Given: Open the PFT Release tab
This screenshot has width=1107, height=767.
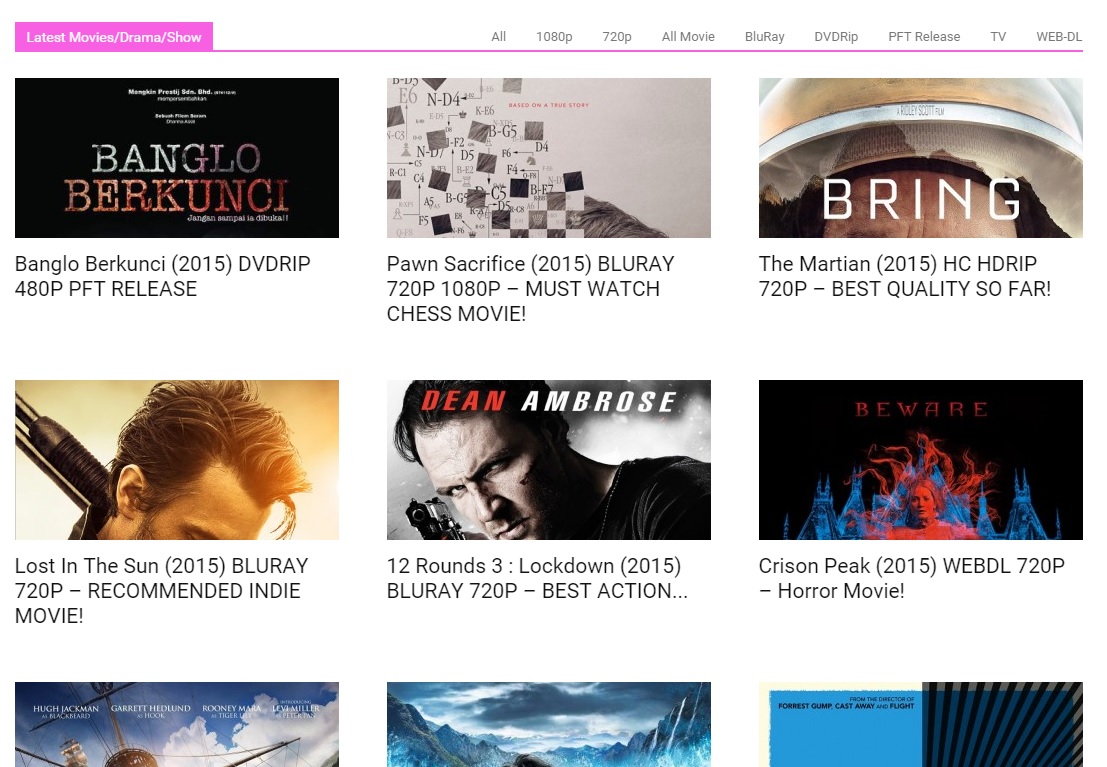Looking at the screenshot, I should pyautogui.click(x=923, y=37).
